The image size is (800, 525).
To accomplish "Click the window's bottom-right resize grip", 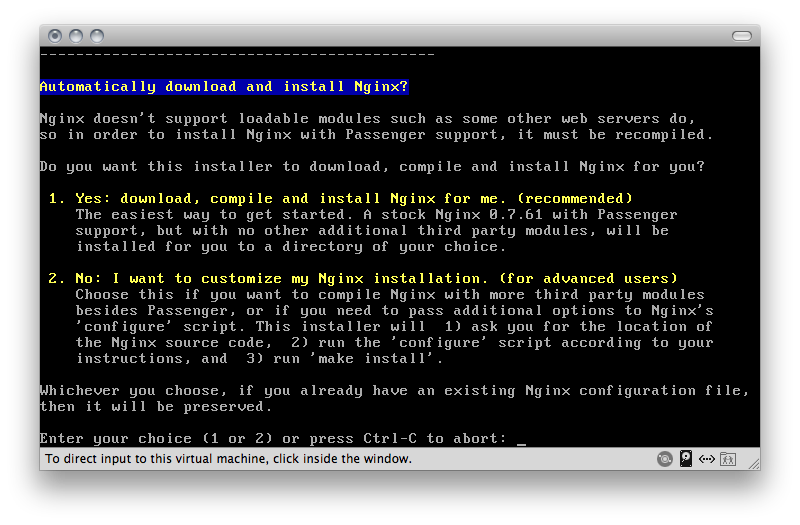I will pos(754,463).
